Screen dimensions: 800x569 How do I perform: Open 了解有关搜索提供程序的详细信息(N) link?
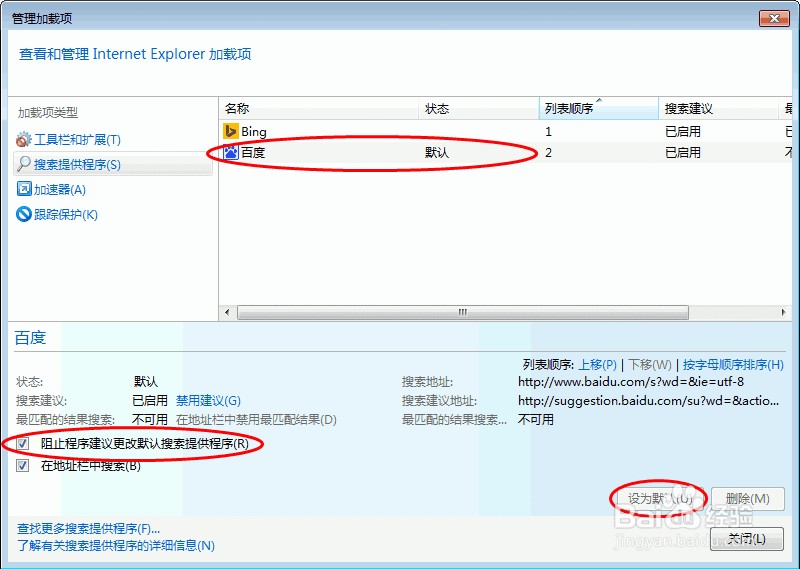(116, 546)
